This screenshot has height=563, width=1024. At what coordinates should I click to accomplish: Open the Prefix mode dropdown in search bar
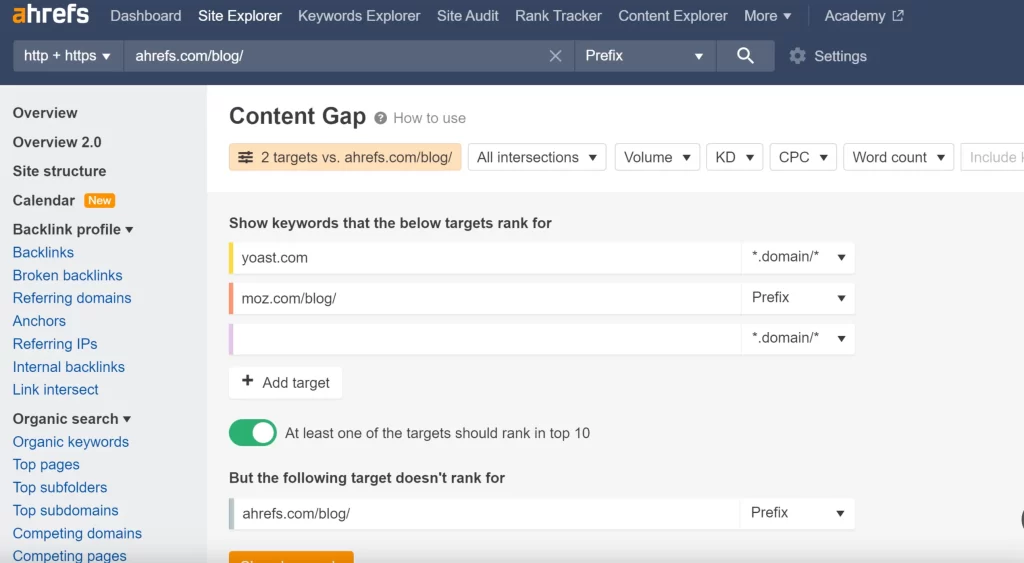645,56
